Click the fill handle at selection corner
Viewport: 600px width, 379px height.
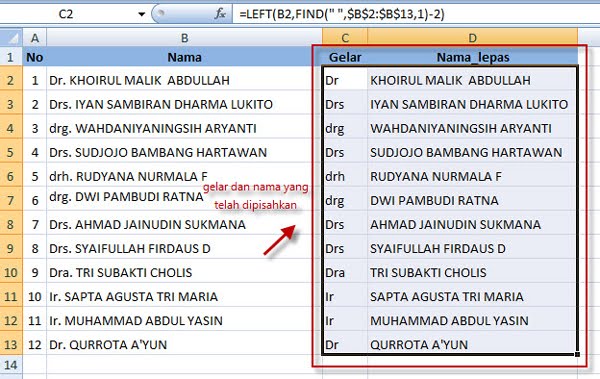577,354
